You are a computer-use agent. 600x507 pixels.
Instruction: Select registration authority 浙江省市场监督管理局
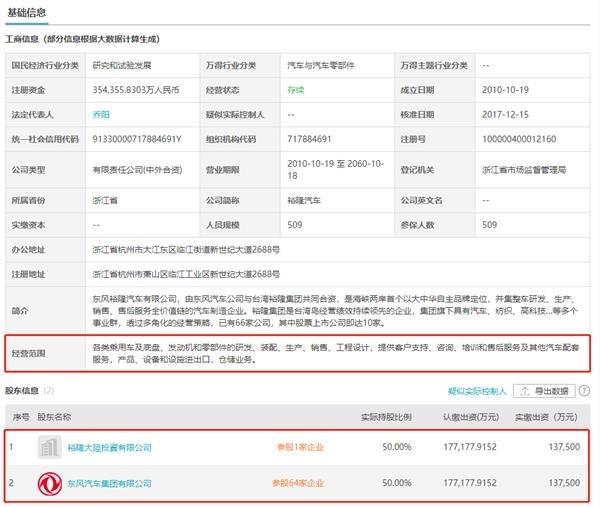[x=524, y=170]
